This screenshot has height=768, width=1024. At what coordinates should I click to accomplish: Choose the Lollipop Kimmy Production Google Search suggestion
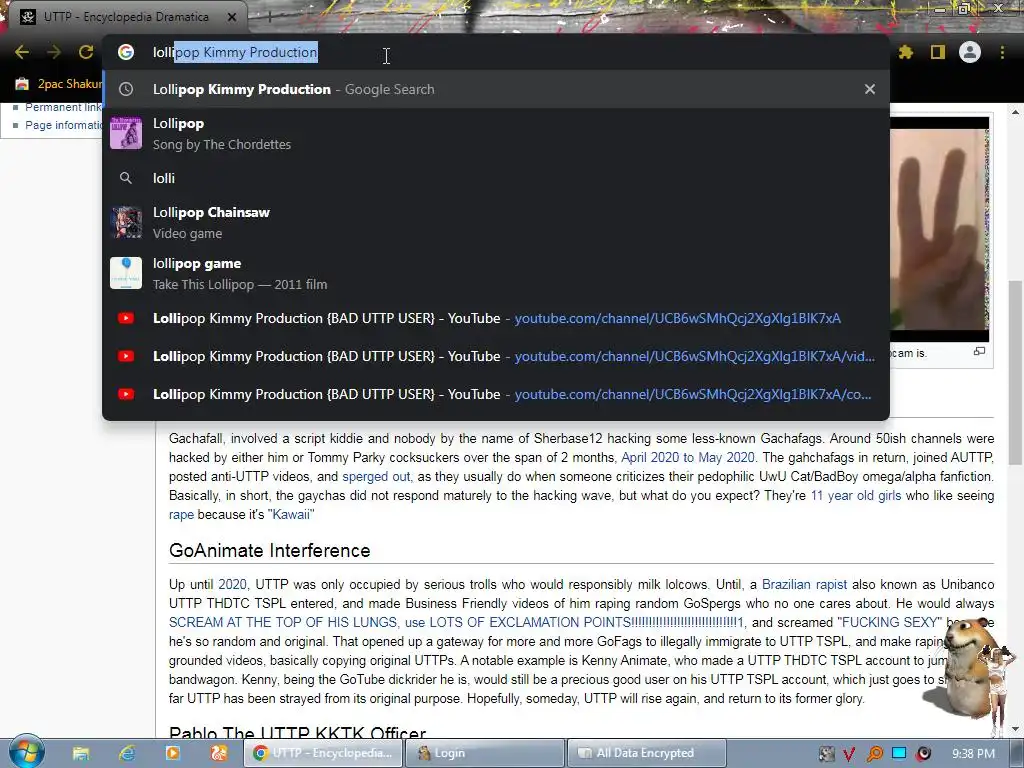(x=496, y=89)
